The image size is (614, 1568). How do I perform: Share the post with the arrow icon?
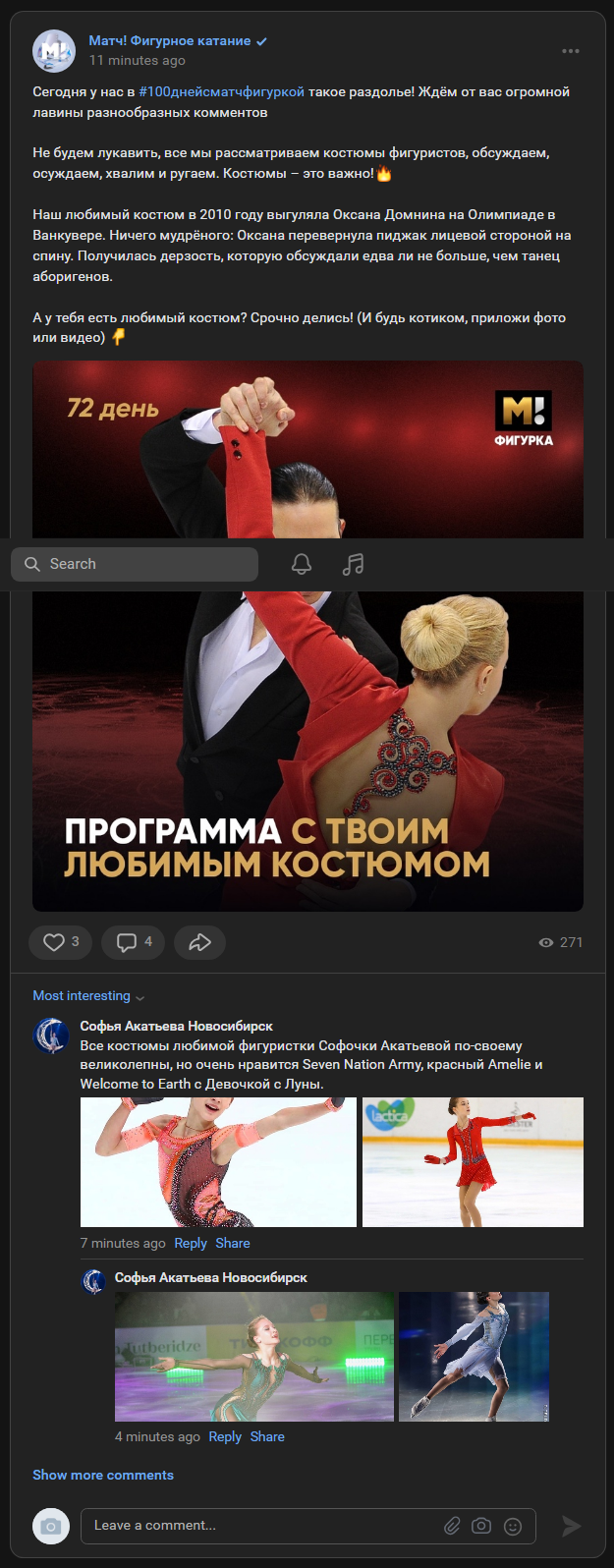tap(199, 942)
